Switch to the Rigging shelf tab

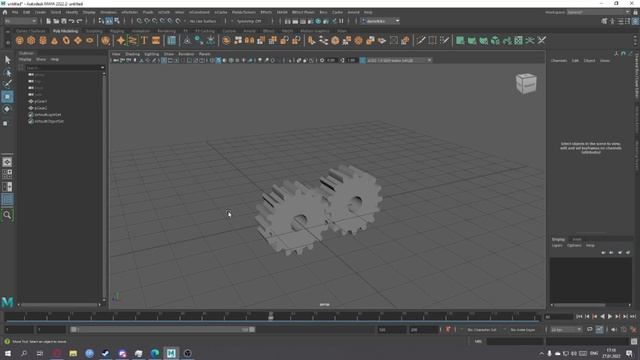click(x=117, y=31)
